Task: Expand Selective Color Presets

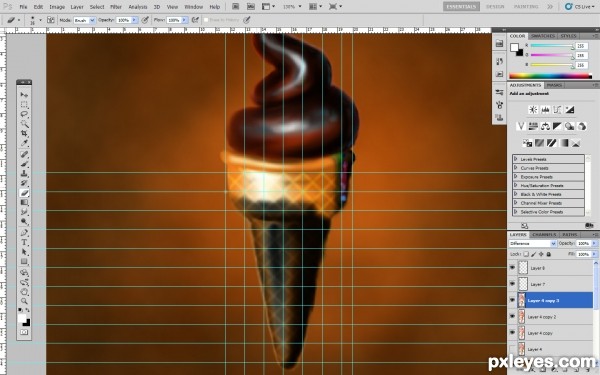Action: pyautogui.click(x=515, y=212)
